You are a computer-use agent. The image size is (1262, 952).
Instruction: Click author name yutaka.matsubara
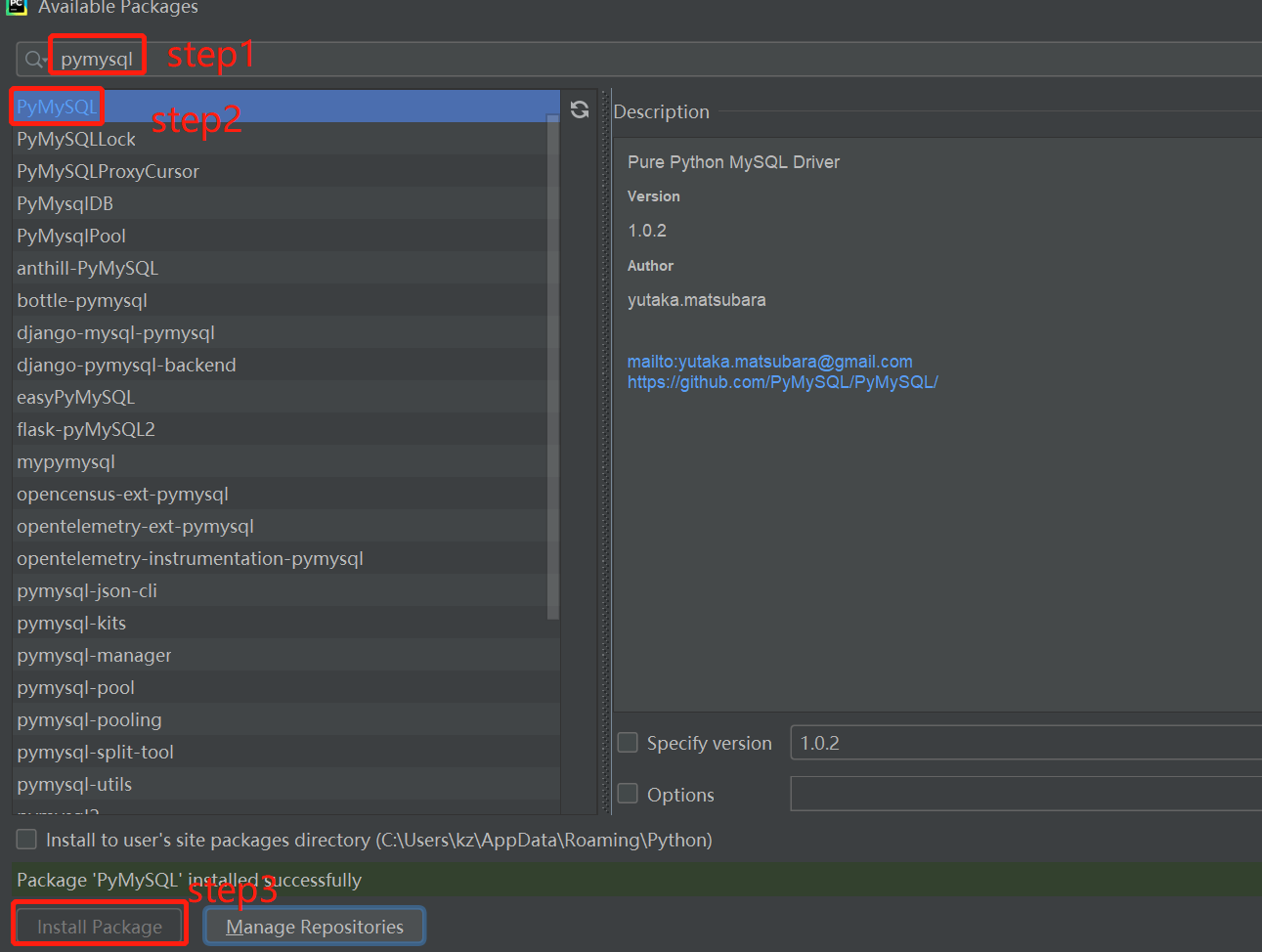(x=696, y=300)
